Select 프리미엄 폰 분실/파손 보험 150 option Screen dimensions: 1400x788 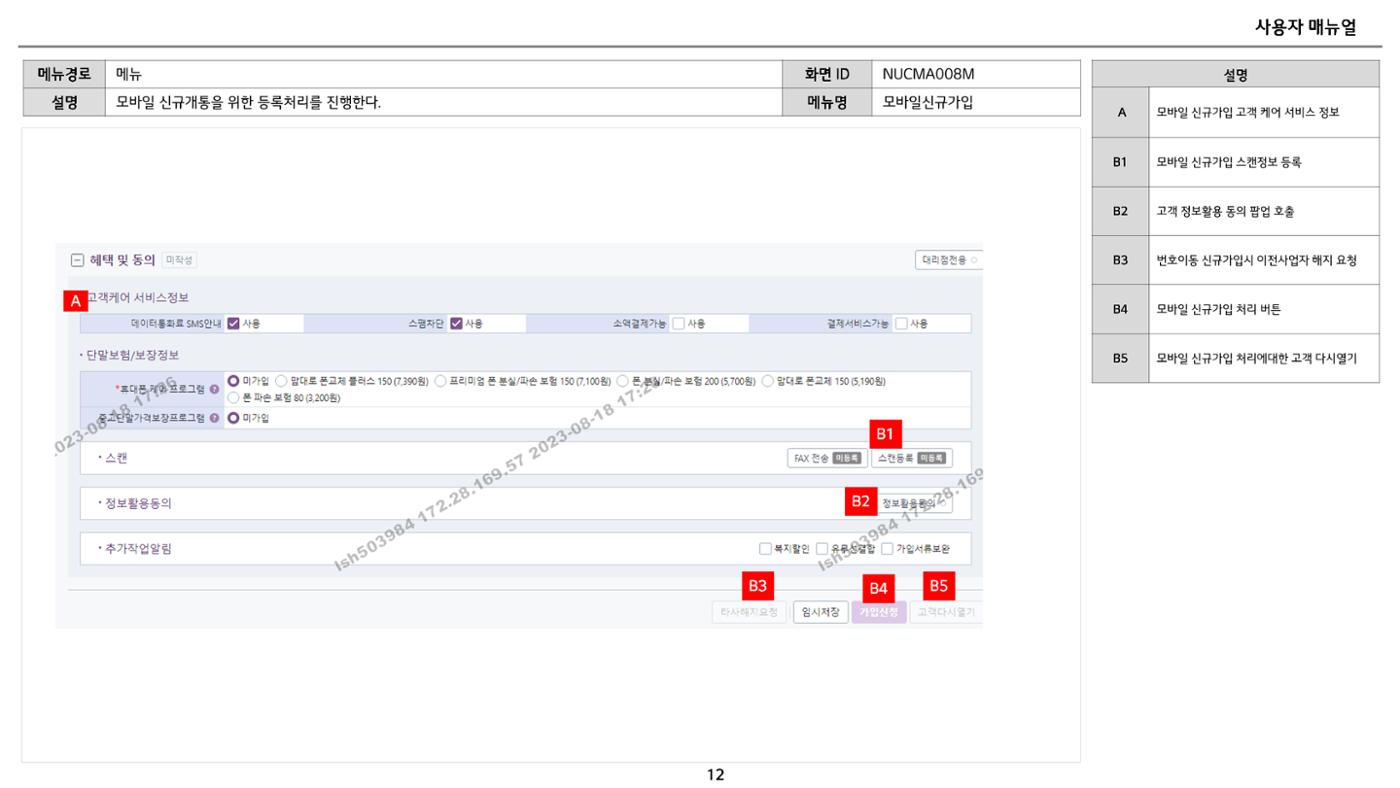440,380
